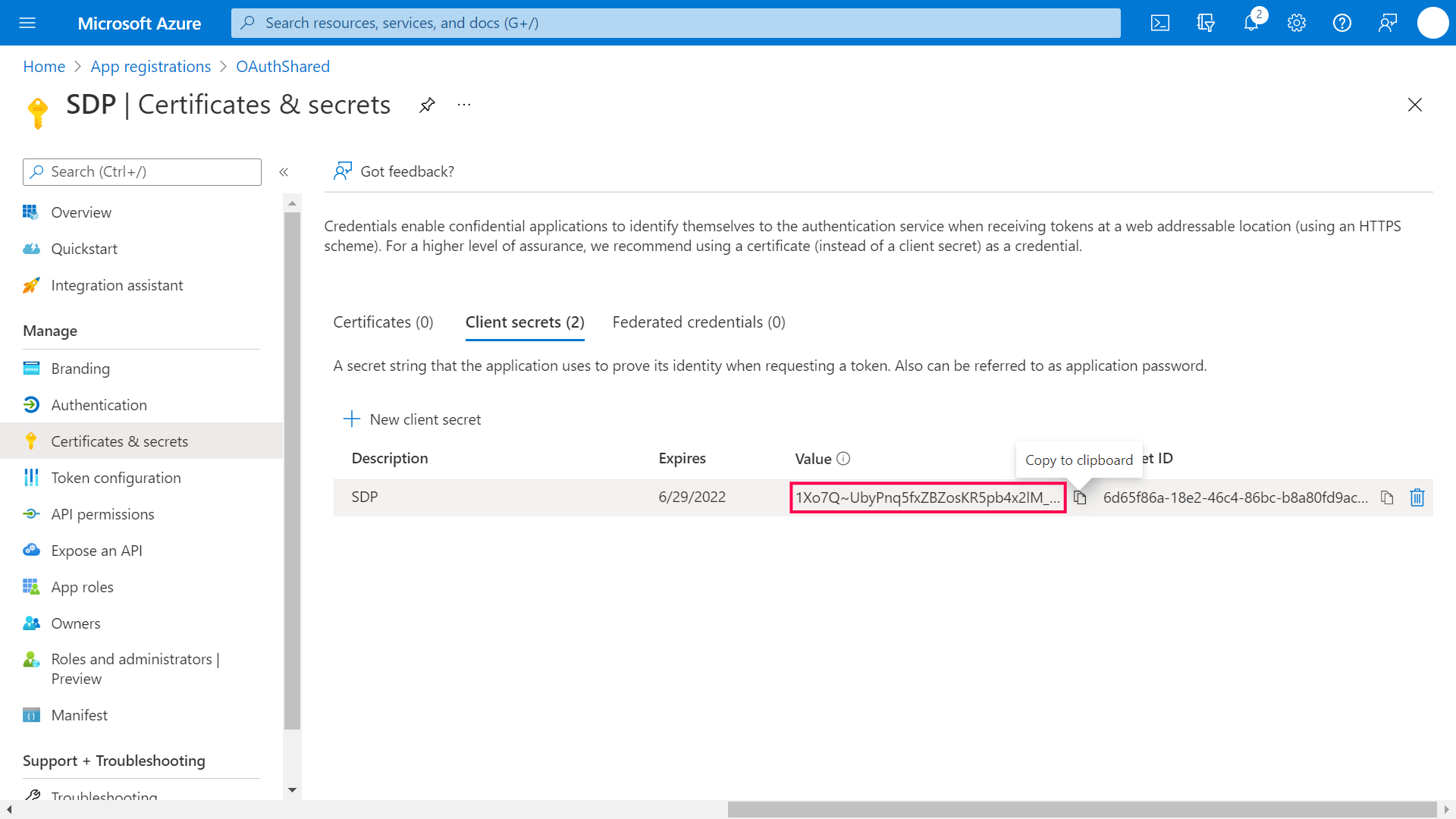Open the portal hamburger menu
Image resolution: width=1456 pixels, height=819 pixels.
27,23
